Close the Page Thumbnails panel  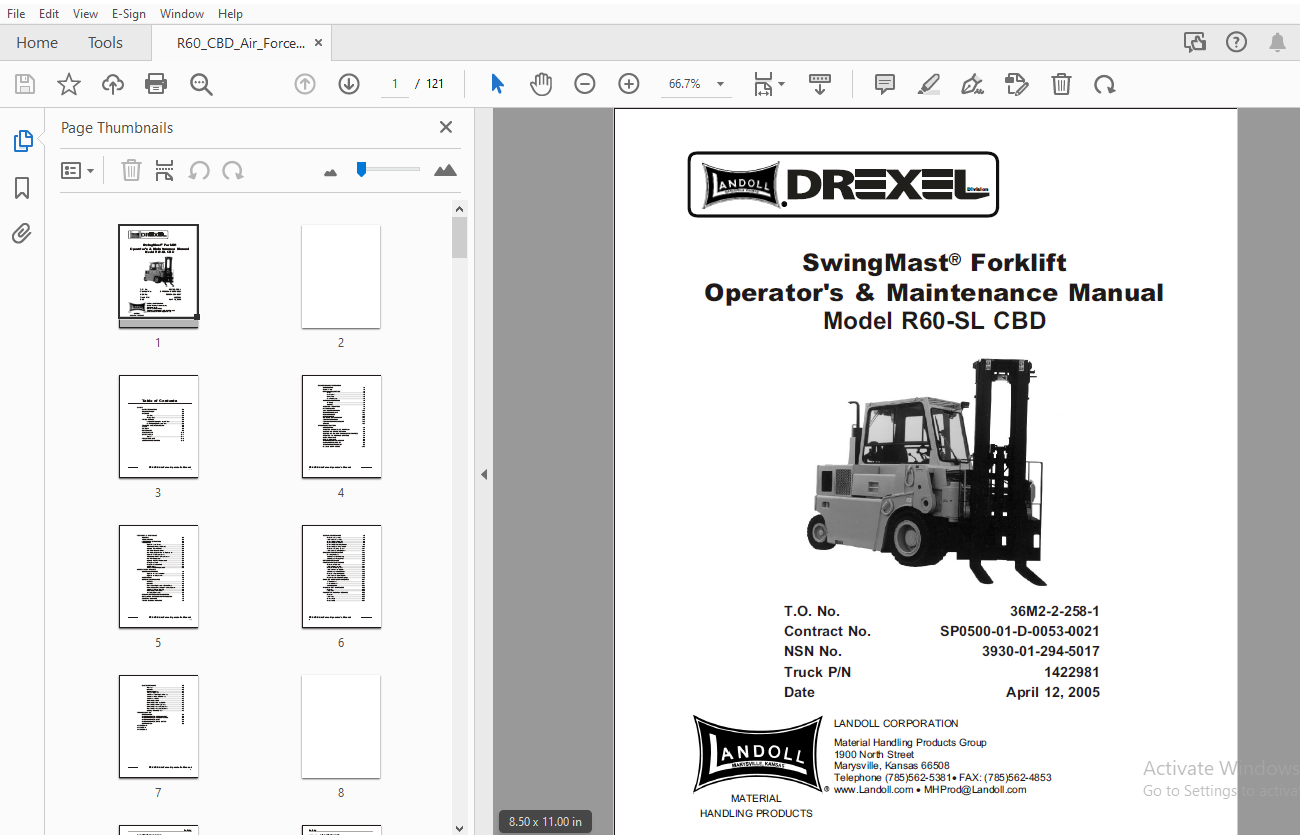(446, 127)
